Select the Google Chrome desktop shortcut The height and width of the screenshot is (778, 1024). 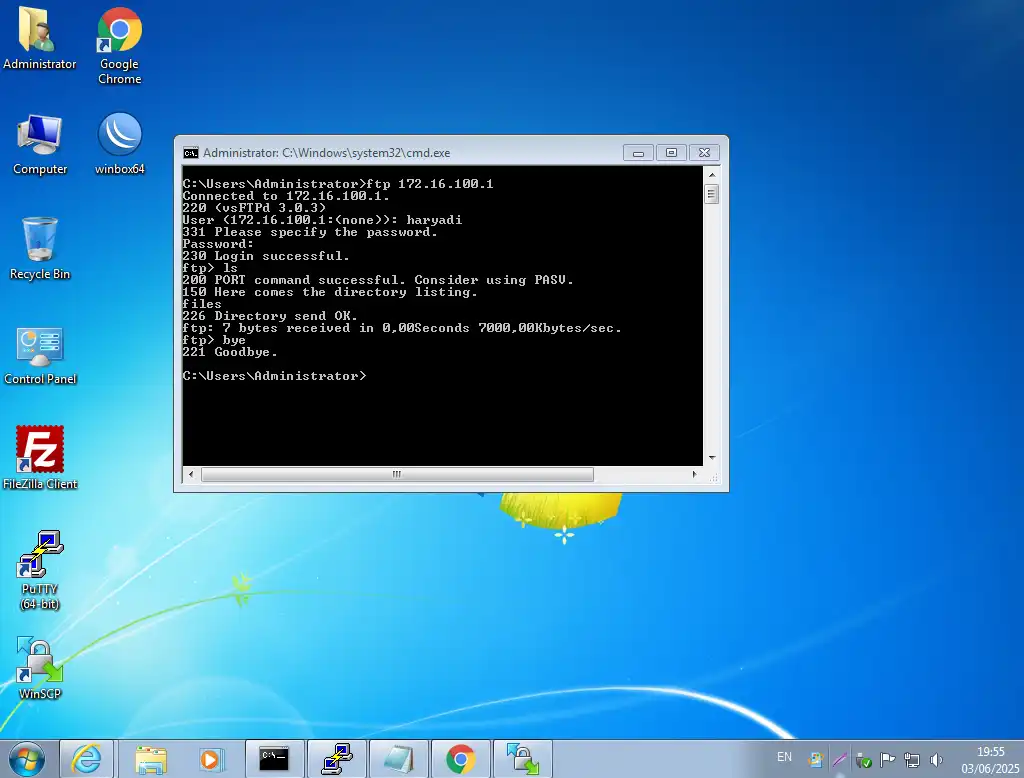[x=120, y=31]
